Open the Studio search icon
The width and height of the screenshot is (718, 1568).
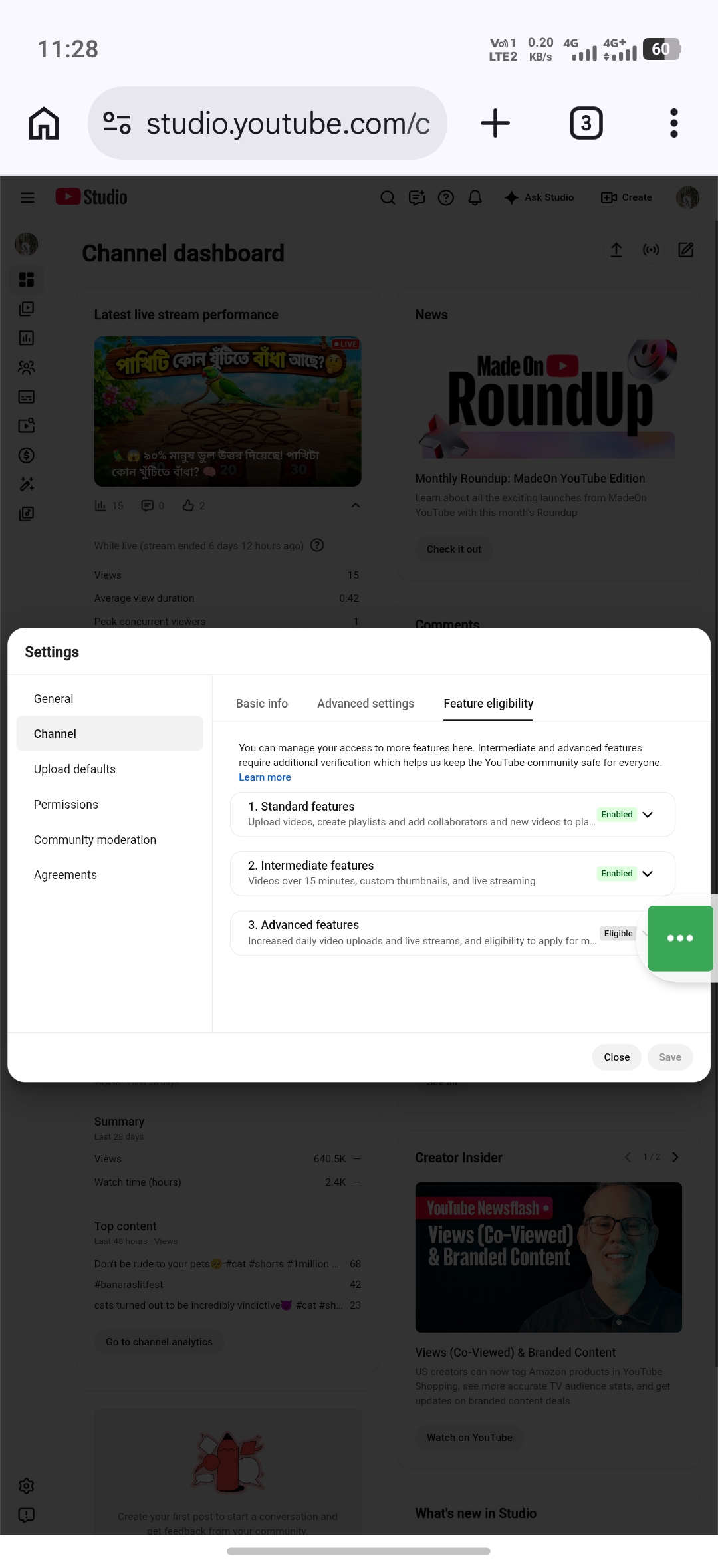[x=388, y=197]
